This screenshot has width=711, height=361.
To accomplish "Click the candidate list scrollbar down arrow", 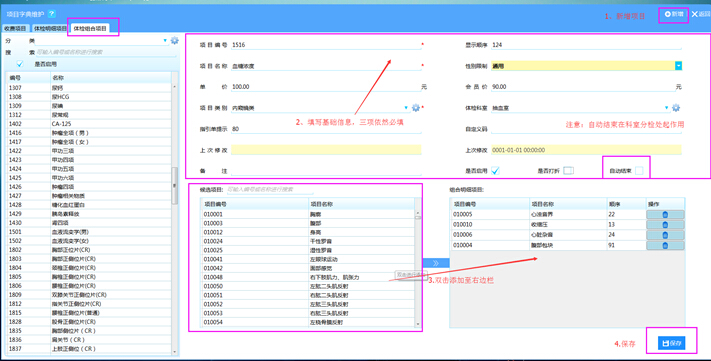I will [418, 324].
